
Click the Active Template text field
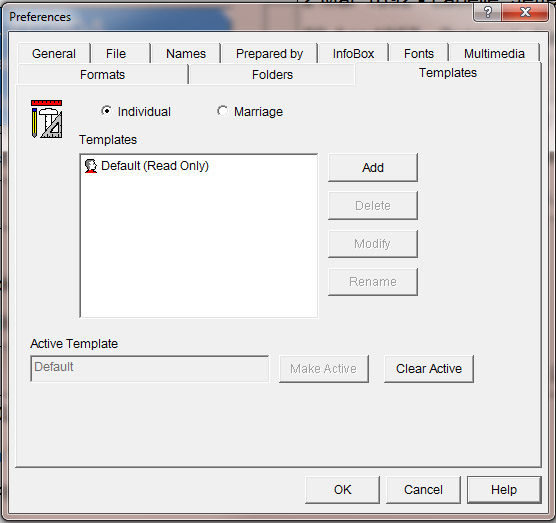(x=150, y=369)
